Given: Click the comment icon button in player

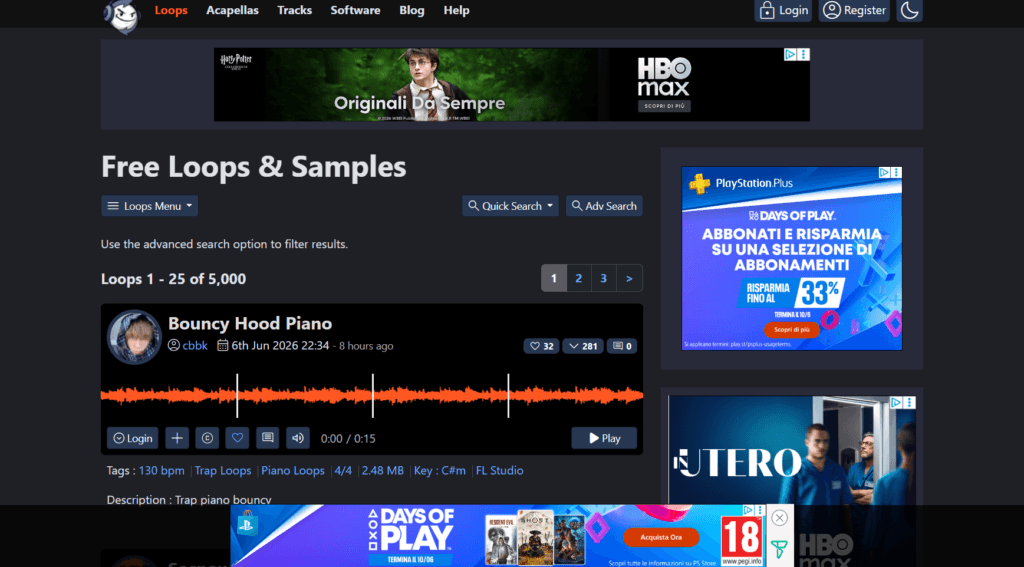Looking at the screenshot, I should tap(268, 438).
